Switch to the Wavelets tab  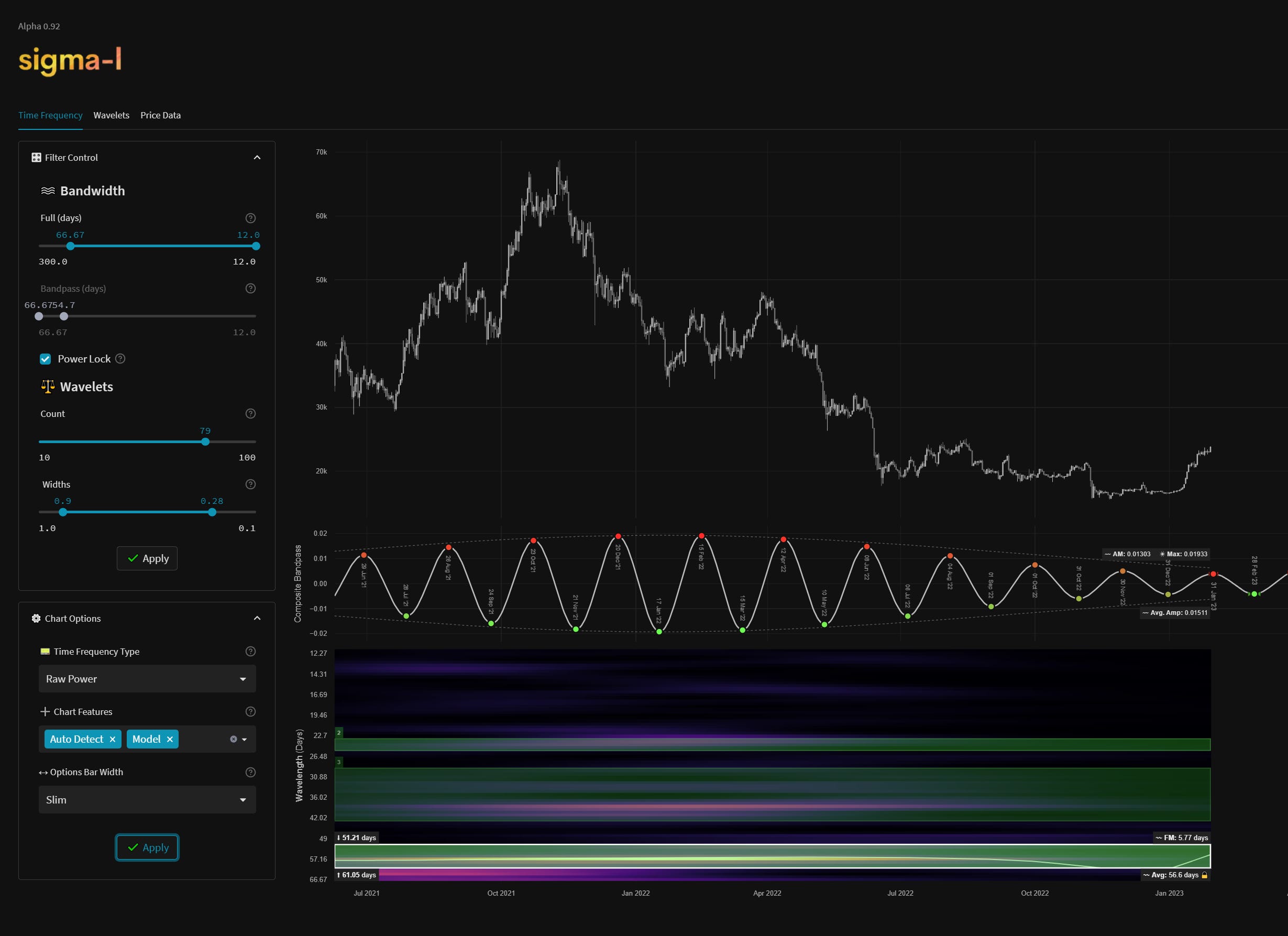pyautogui.click(x=112, y=115)
